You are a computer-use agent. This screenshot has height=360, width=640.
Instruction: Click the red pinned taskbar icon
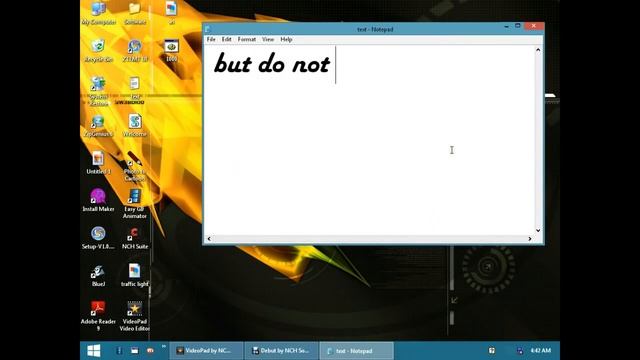point(150,351)
